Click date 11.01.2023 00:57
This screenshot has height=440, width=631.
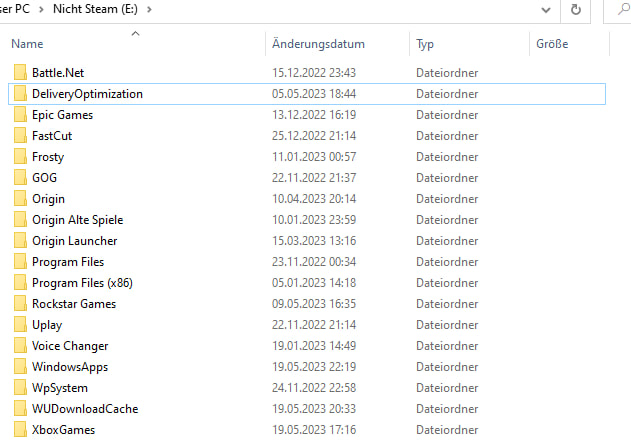pyautogui.click(x=314, y=157)
